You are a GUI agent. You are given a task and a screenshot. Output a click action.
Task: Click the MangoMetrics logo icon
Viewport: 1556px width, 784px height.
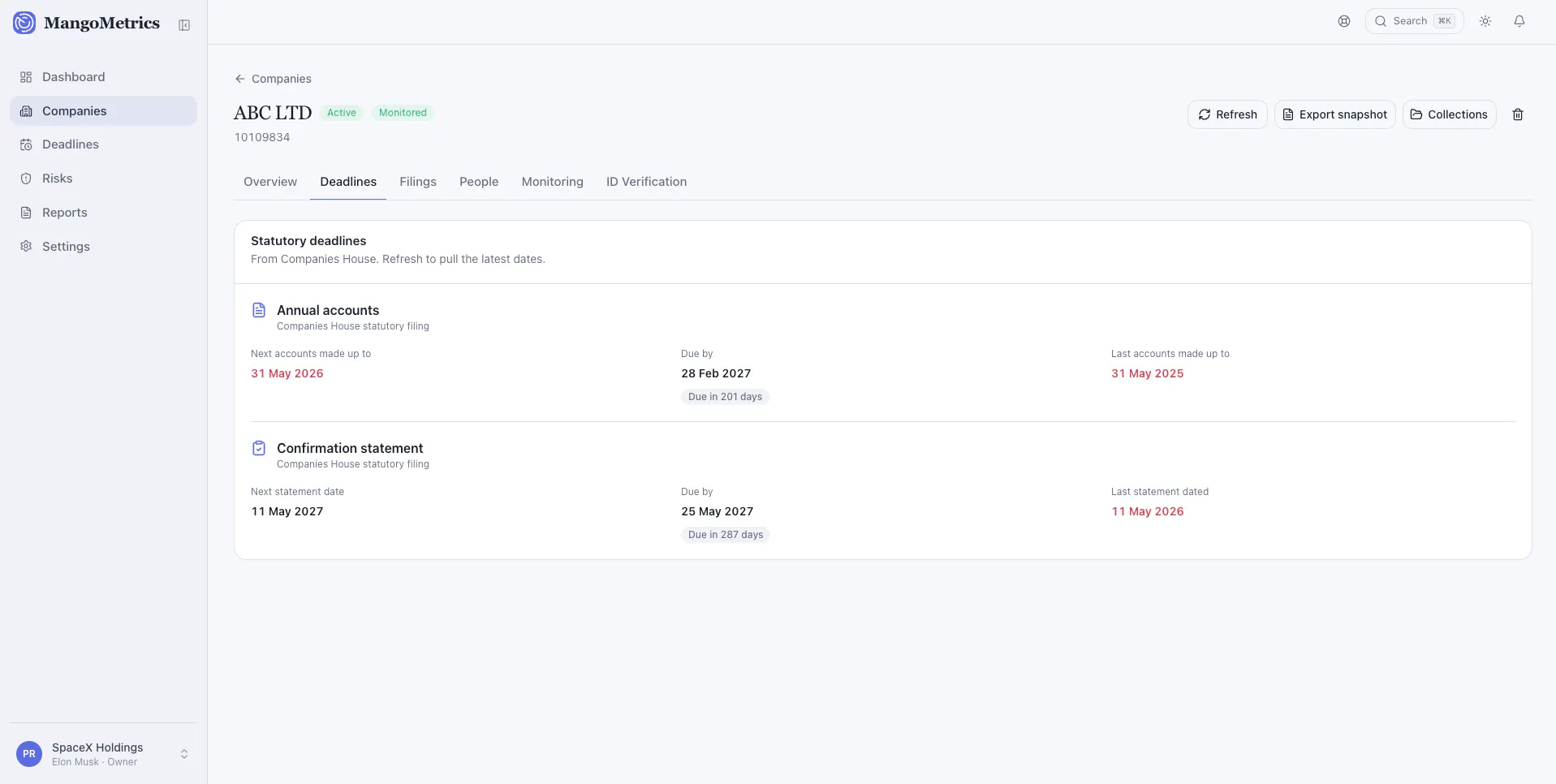pos(24,23)
